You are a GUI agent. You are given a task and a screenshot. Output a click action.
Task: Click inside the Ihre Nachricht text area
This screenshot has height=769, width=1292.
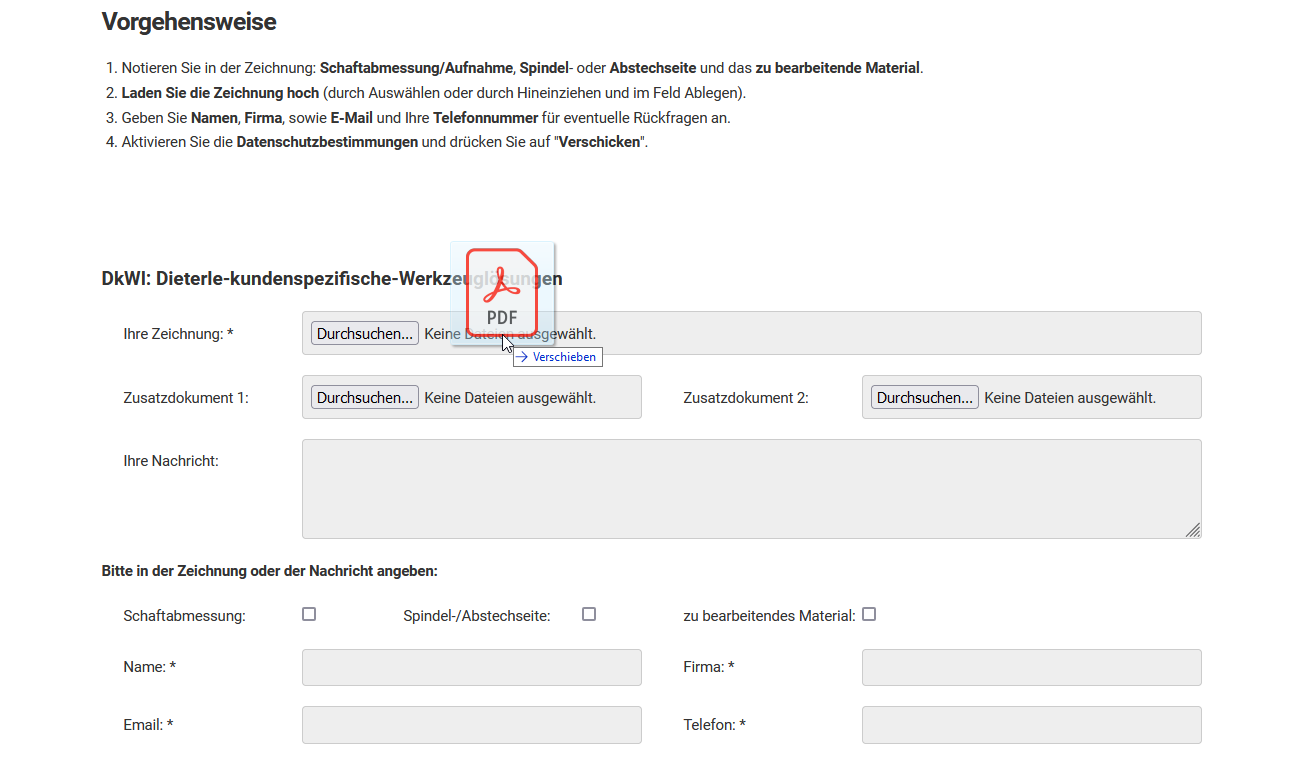click(x=751, y=488)
